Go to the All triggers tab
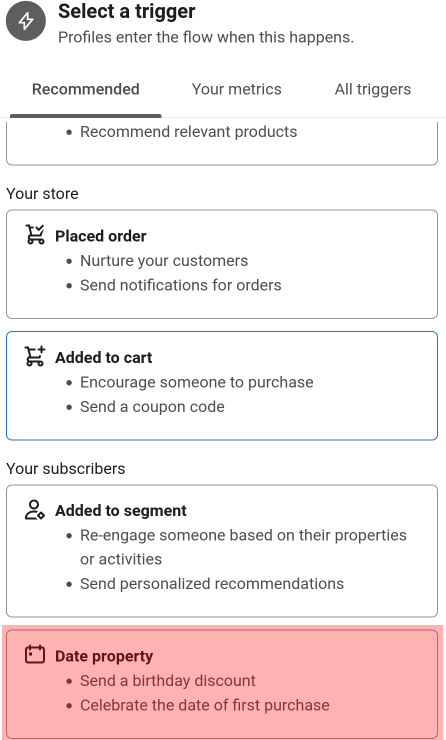The height and width of the screenshot is (740, 446). tap(373, 89)
